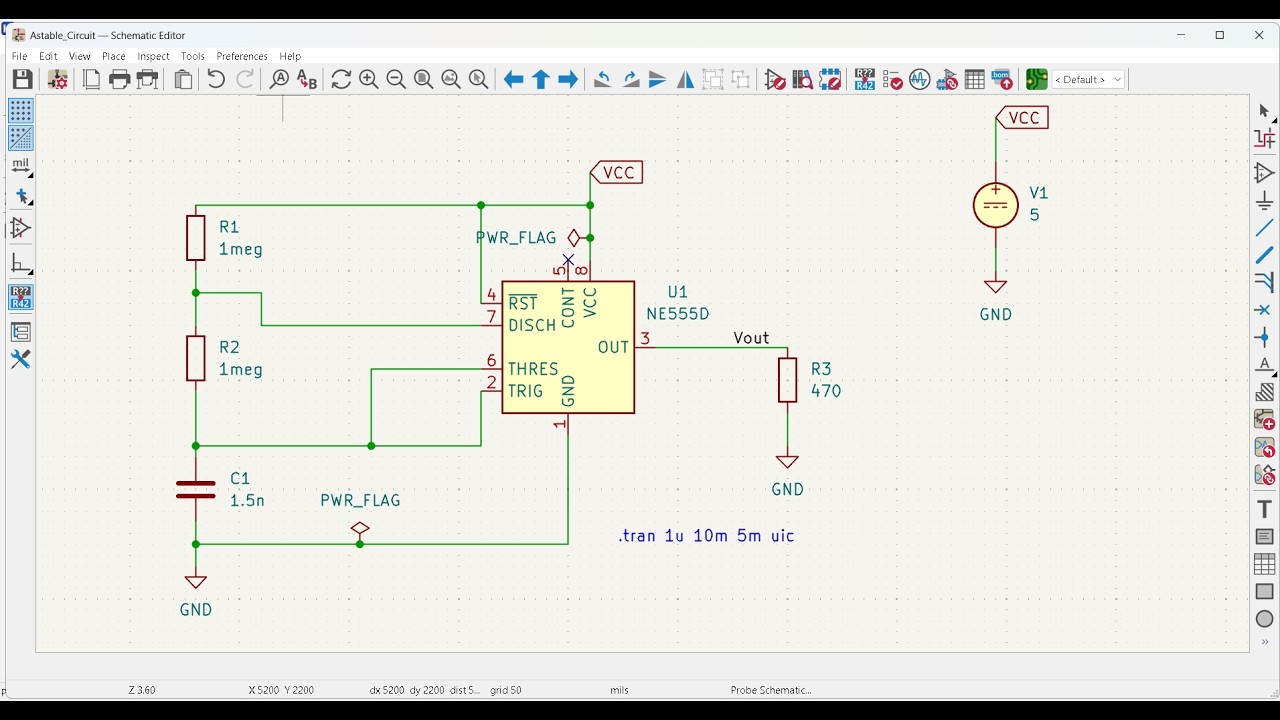
Task: Select the Vout net label
Action: click(x=752, y=338)
